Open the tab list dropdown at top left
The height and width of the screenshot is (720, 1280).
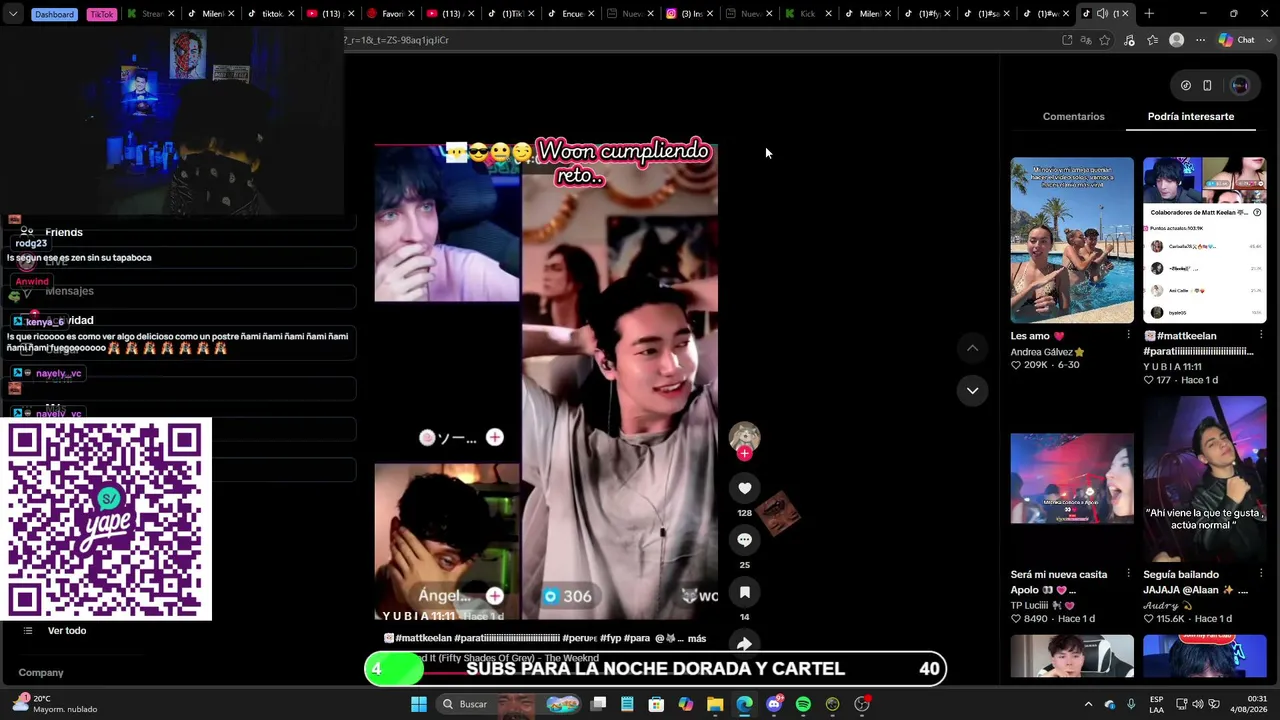(13, 14)
